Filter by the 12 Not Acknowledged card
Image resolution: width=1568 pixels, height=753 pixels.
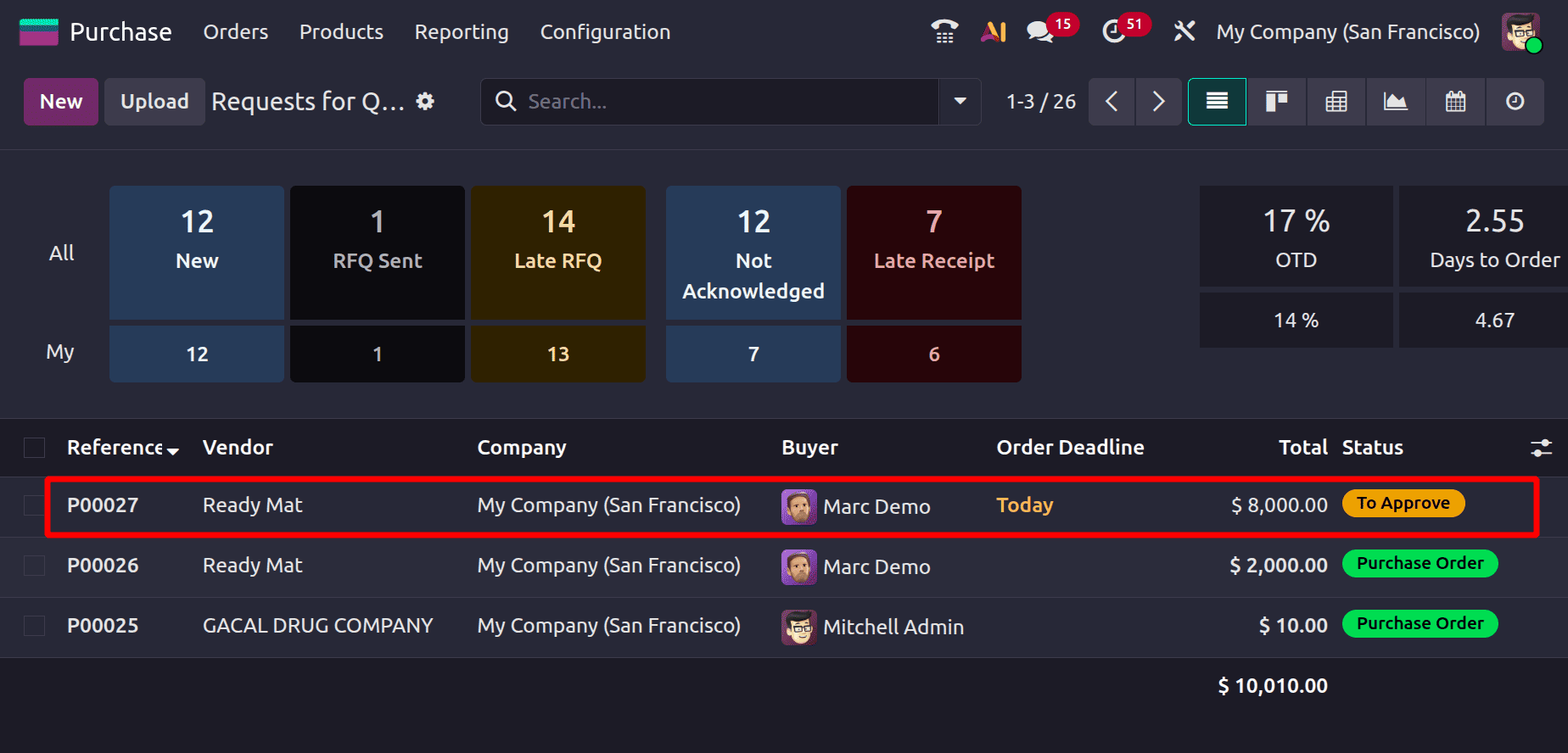[753, 253]
